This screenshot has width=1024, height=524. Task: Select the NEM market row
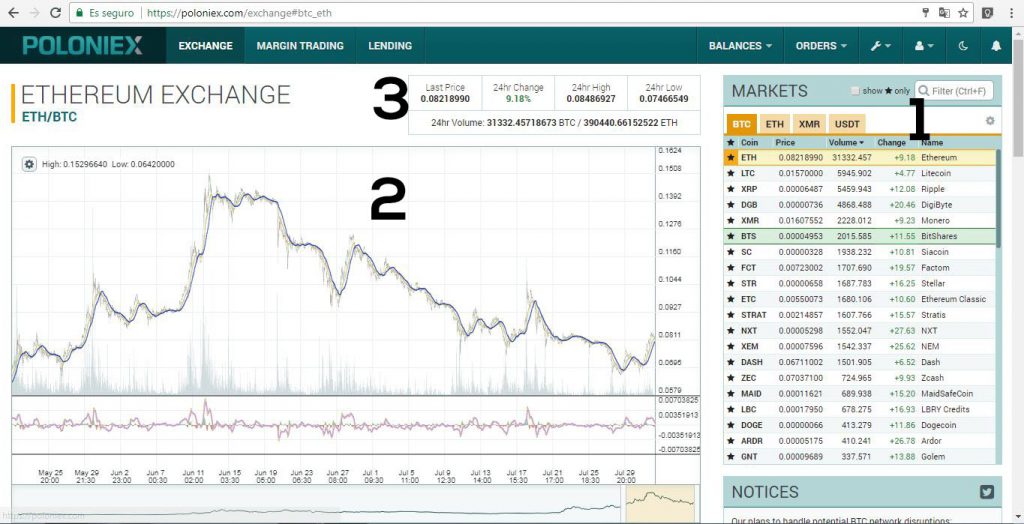coord(861,346)
